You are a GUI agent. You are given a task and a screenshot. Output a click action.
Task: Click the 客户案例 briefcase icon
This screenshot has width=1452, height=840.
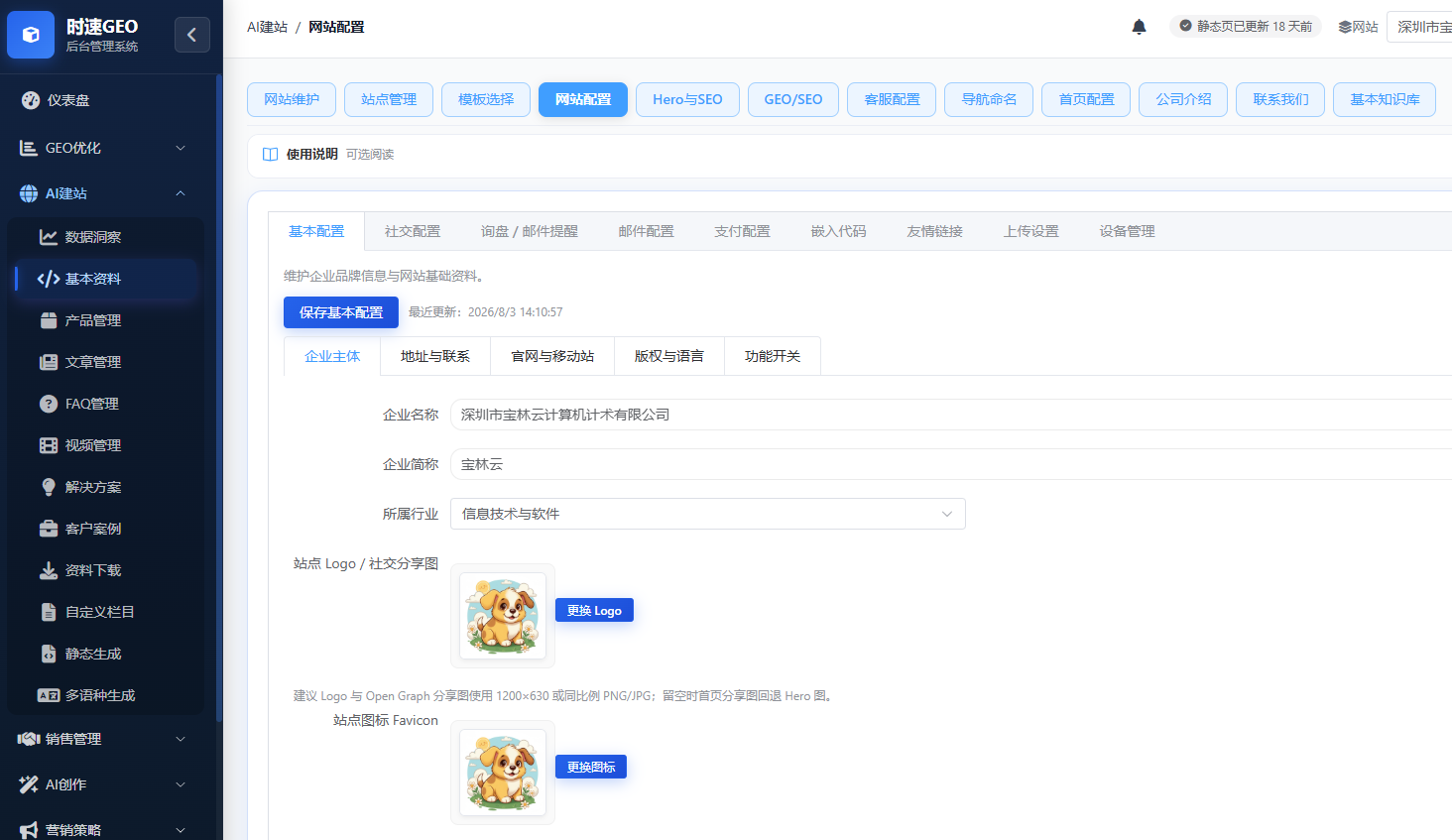click(x=49, y=529)
